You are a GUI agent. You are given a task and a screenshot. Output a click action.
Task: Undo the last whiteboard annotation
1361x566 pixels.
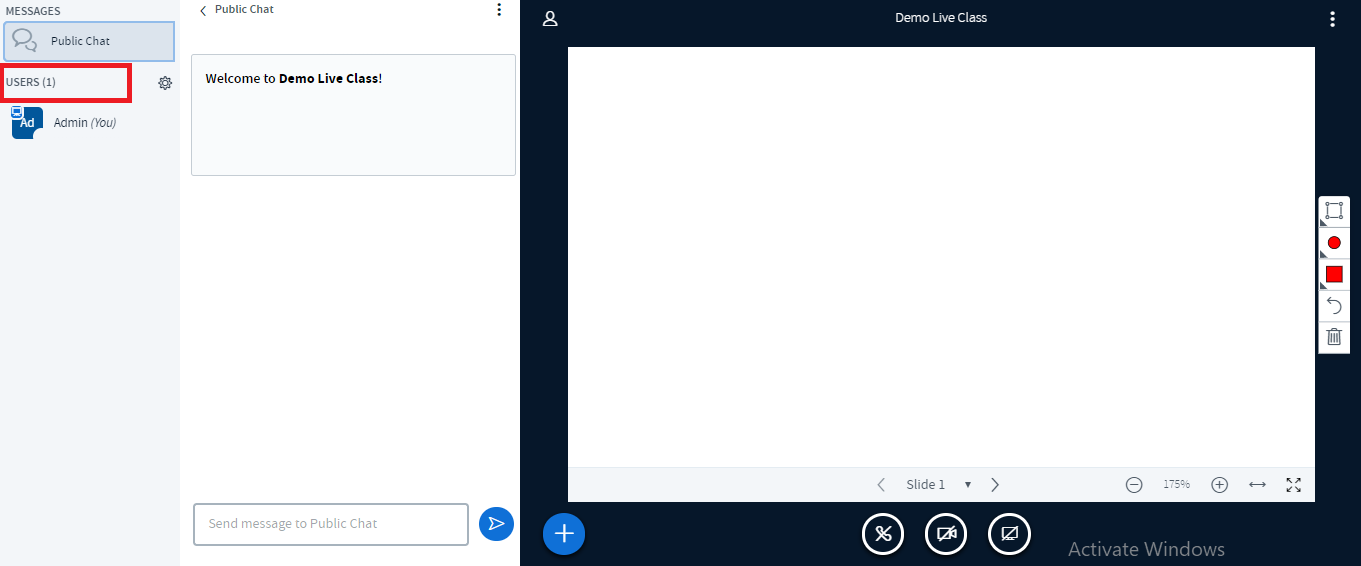click(1334, 305)
